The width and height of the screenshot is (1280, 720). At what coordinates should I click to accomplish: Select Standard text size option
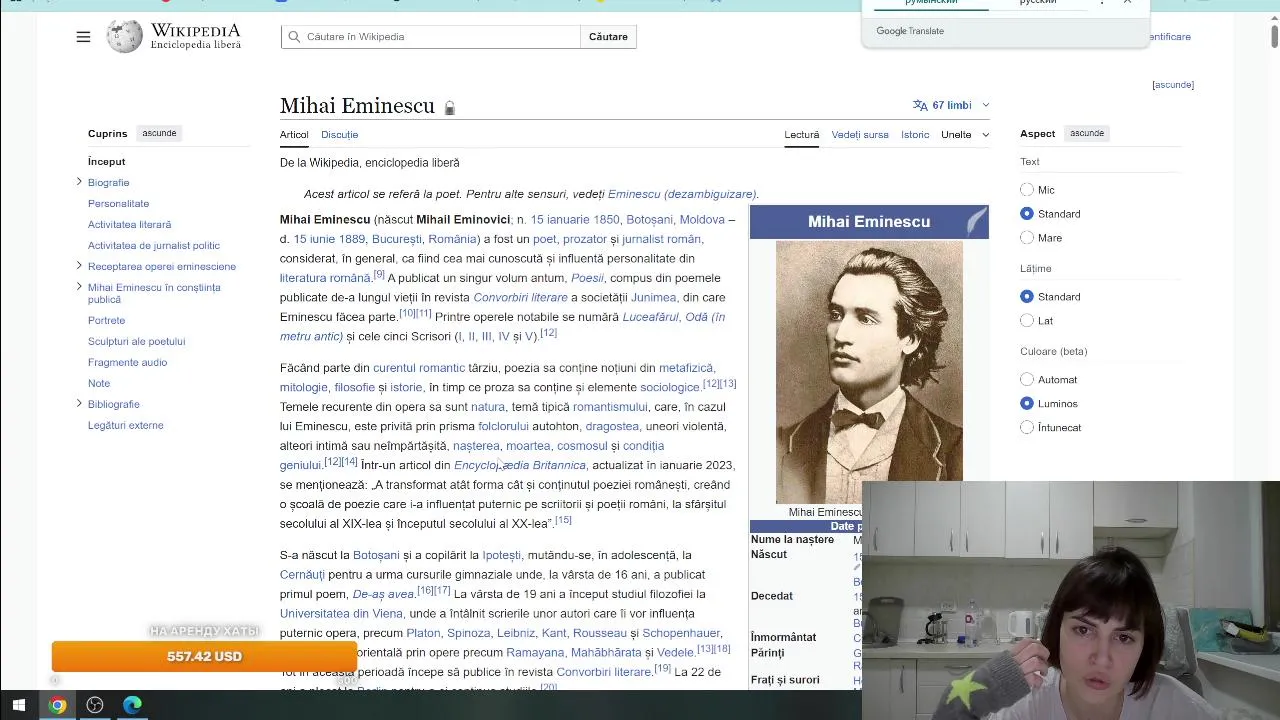[1027, 214]
